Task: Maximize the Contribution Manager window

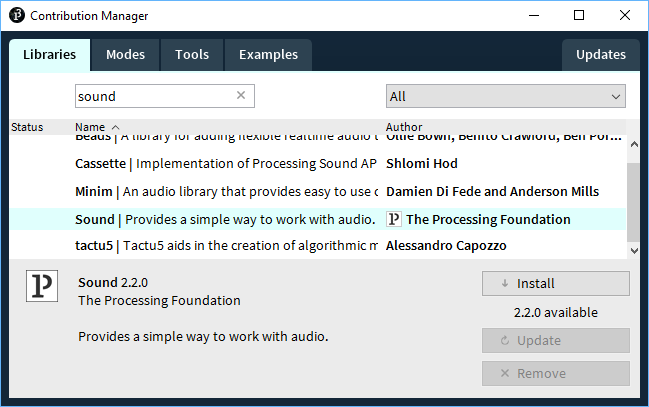Action: 579,16
